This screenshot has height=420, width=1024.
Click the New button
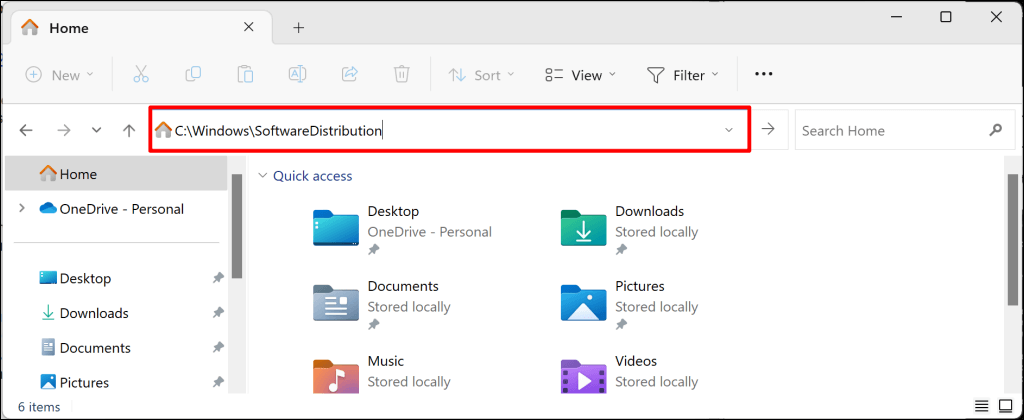coord(59,75)
